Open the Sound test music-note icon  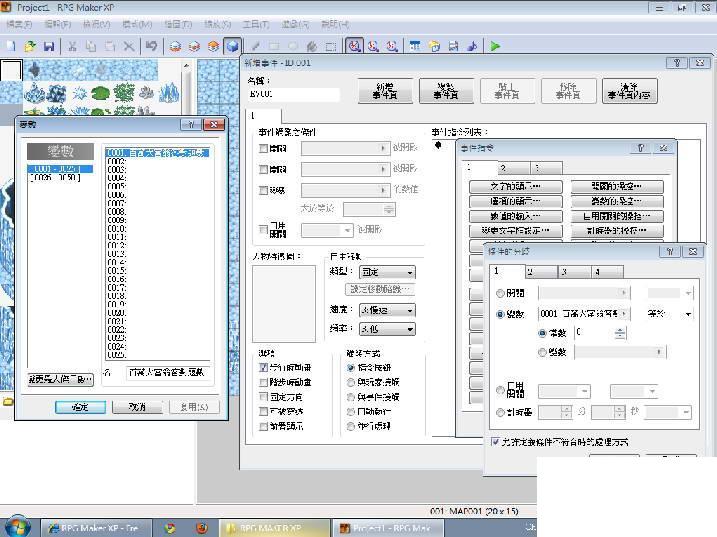pyautogui.click(x=472, y=46)
